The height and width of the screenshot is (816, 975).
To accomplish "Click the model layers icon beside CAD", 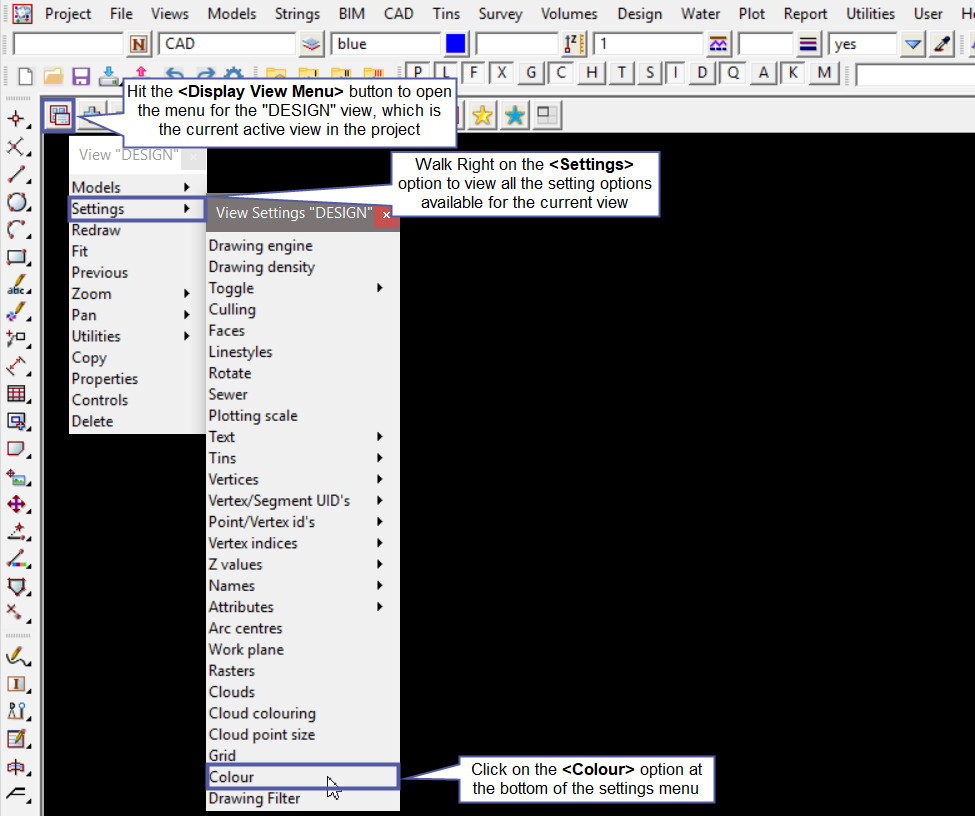I will click(x=312, y=44).
